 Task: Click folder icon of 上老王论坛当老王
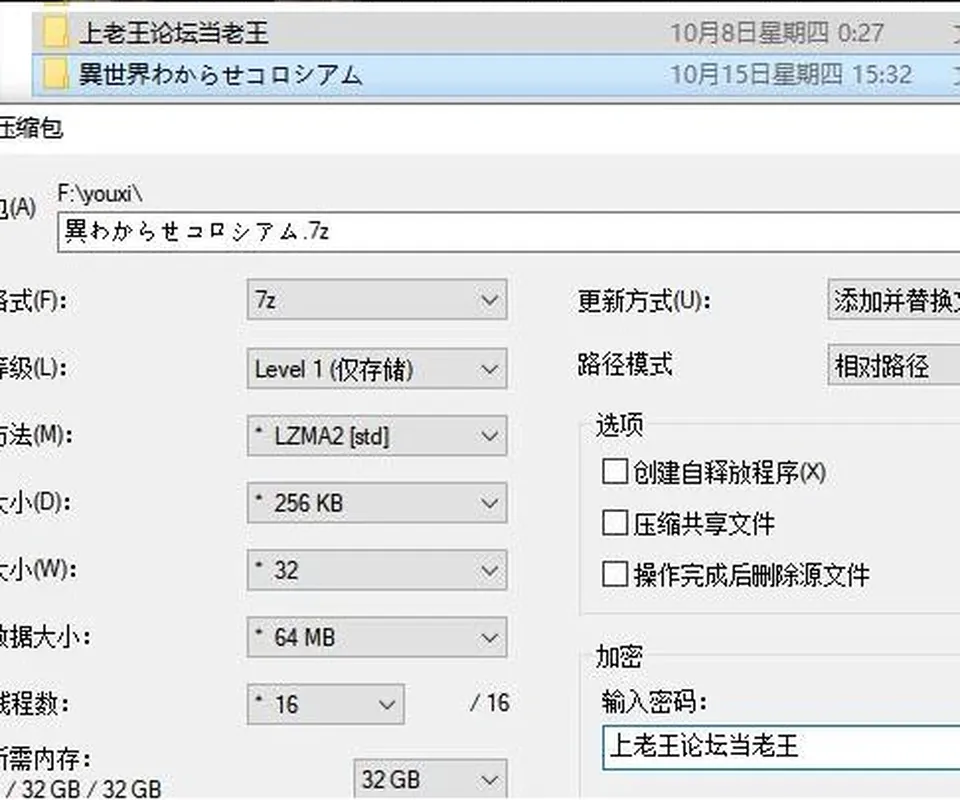(x=55, y=32)
